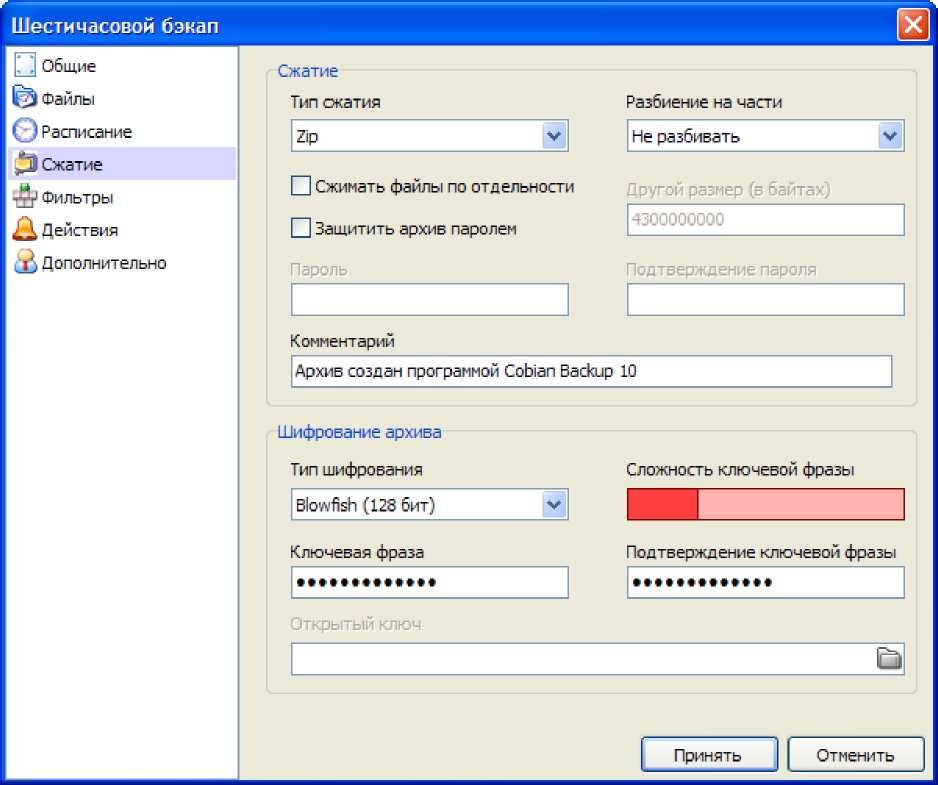Open the Действия page
The height and width of the screenshot is (785, 938).
pyautogui.click(x=122, y=229)
